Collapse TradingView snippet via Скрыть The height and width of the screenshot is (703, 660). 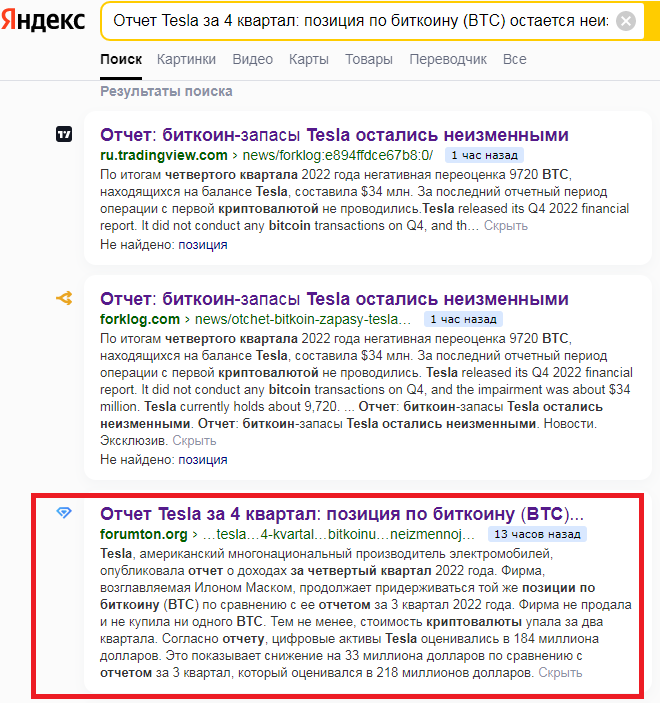click(505, 226)
